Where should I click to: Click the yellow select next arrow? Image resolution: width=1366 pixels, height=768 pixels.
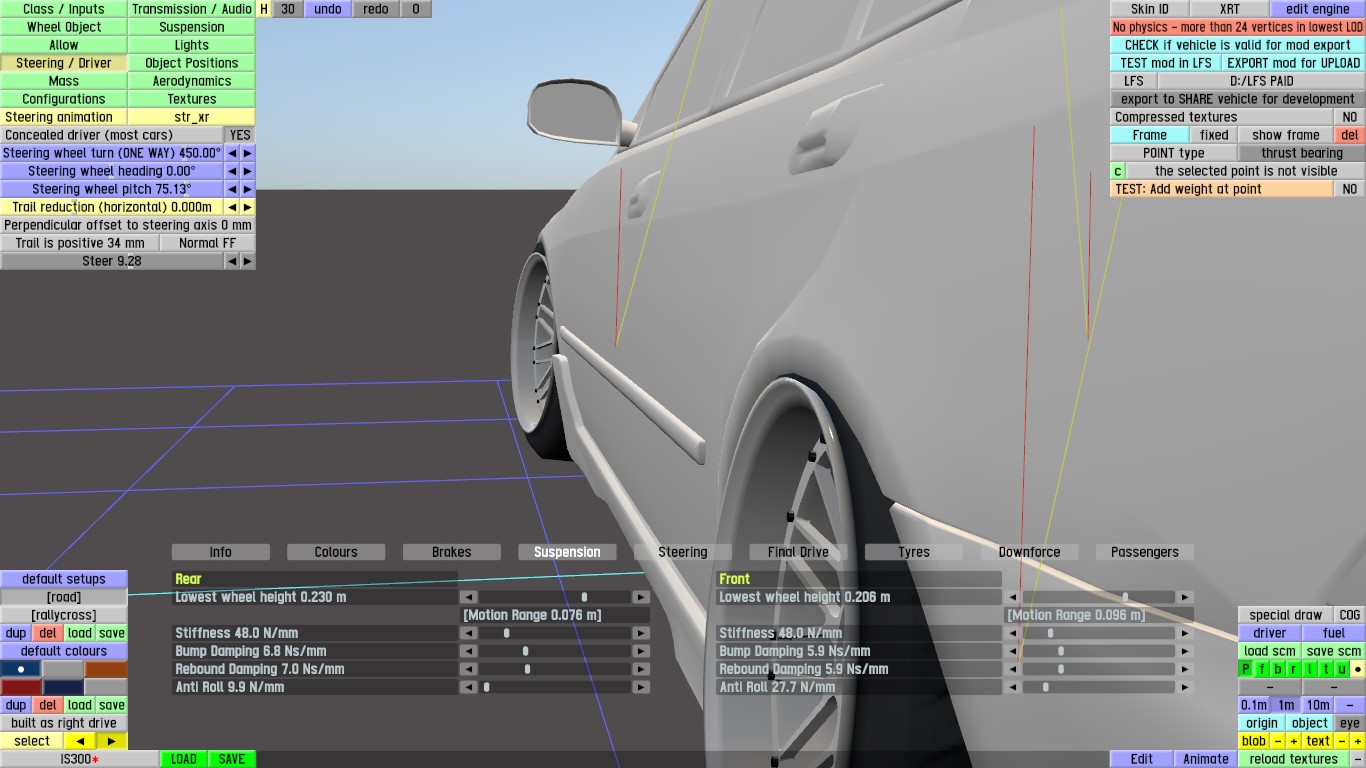[x=112, y=741]
